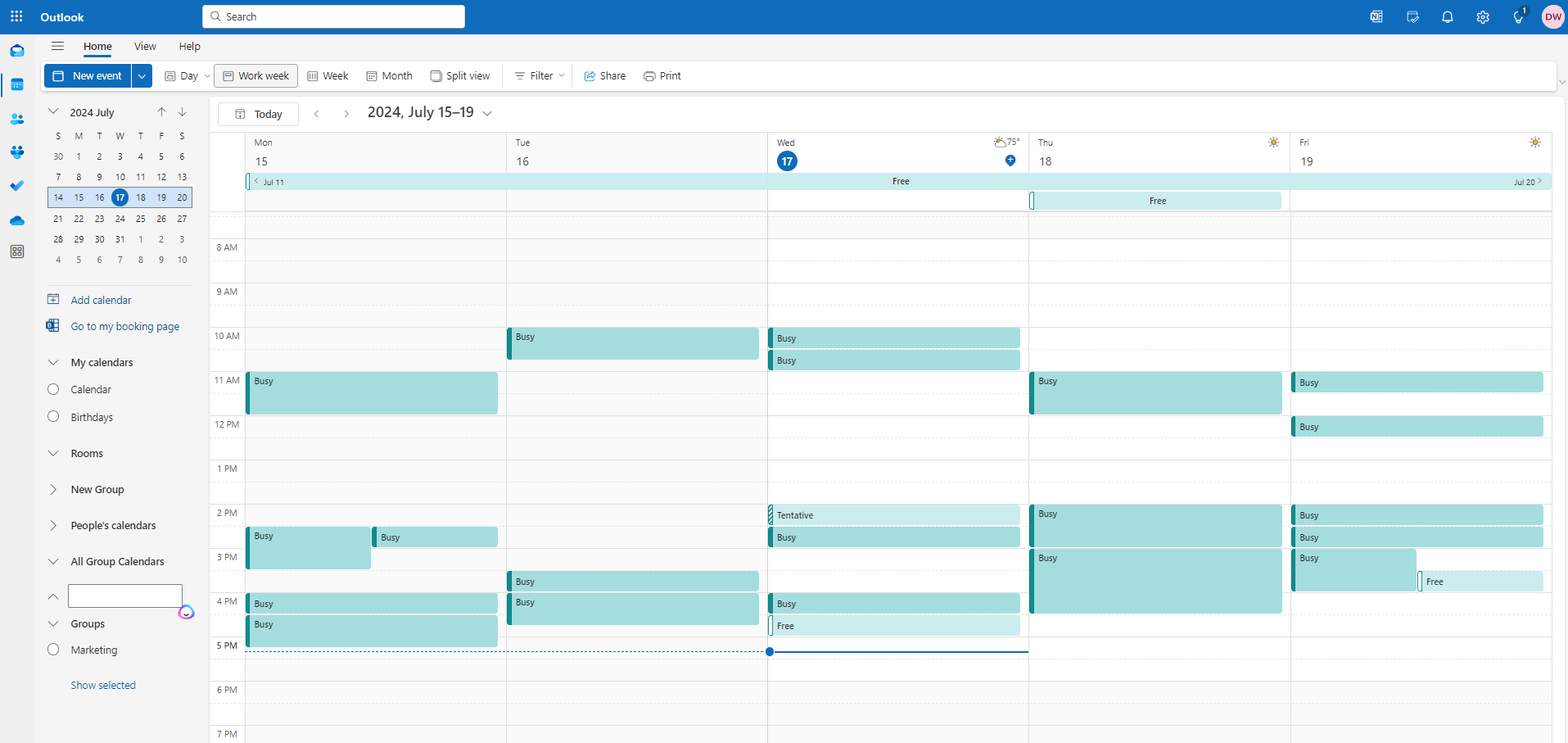Show the Birthdays calendar
Screen dimensions: 1568x743
pyautogui.click(x=53, y=416)
